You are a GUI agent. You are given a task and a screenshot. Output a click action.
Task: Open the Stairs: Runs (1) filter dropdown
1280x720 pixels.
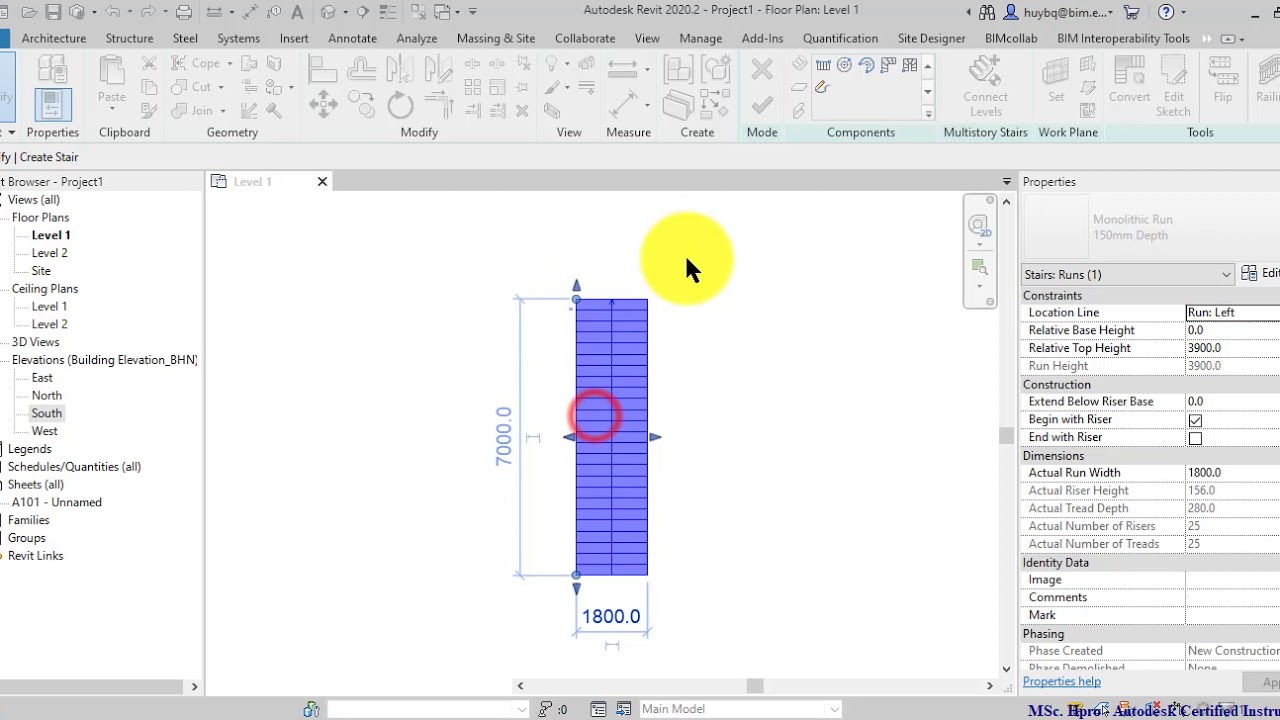coord(1128,274)
